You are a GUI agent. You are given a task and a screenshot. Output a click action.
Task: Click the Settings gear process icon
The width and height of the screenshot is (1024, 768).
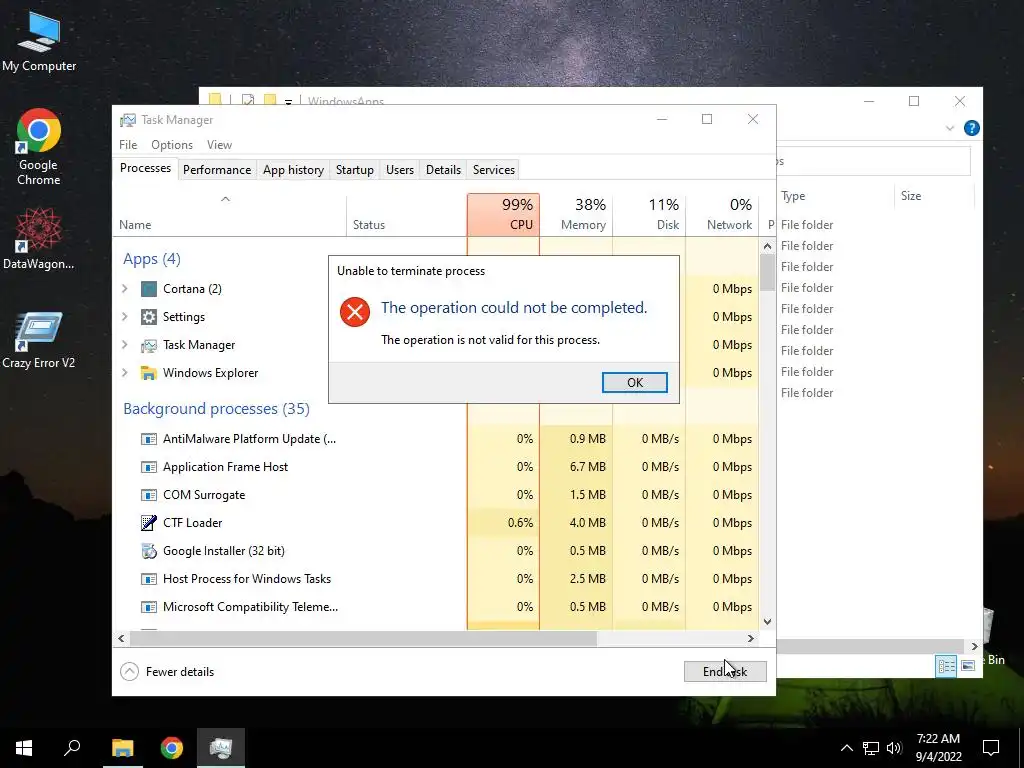(x=149, y=317)
